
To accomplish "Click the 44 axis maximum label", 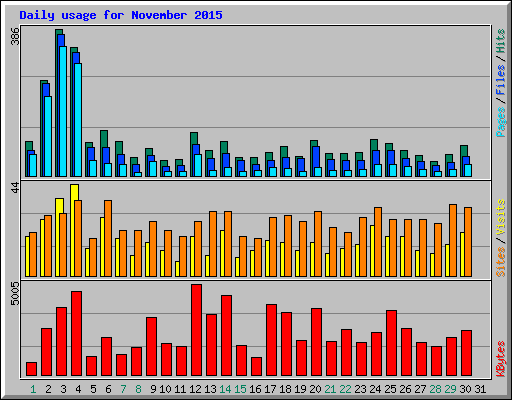I will (x=15, y=187).
